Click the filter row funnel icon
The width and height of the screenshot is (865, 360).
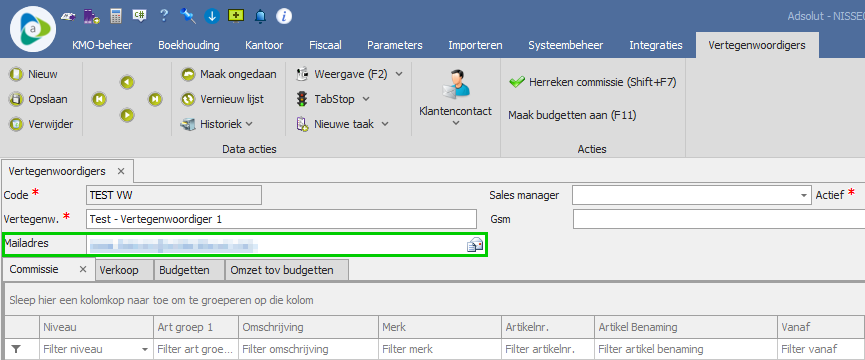[17, 349]
